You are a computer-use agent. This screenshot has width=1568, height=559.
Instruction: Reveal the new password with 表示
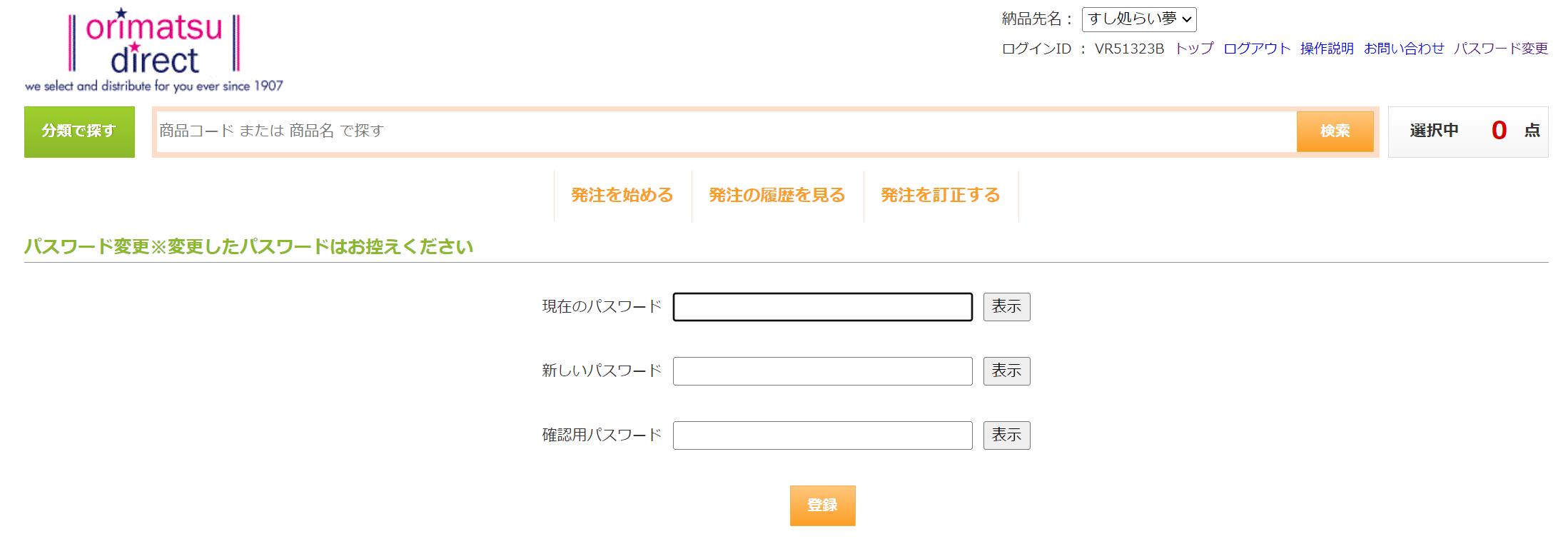tap(1006, 371)
